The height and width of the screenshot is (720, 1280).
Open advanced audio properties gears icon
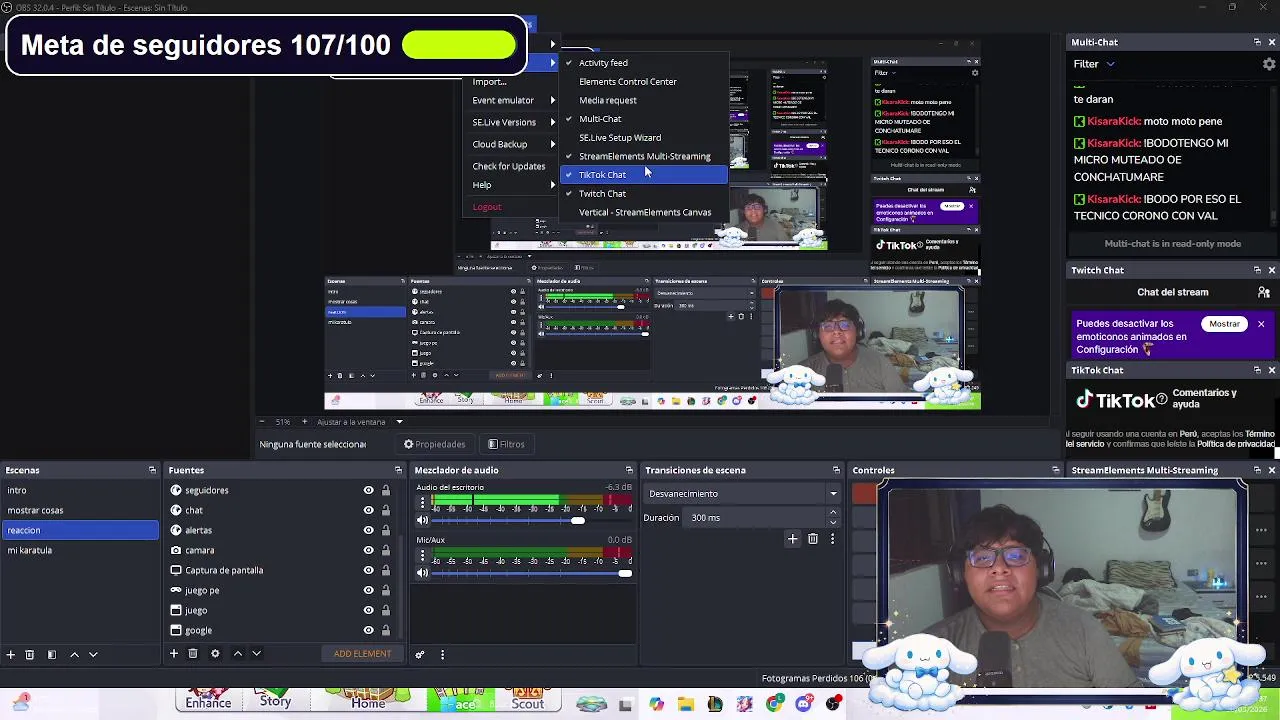coord(420,655)
